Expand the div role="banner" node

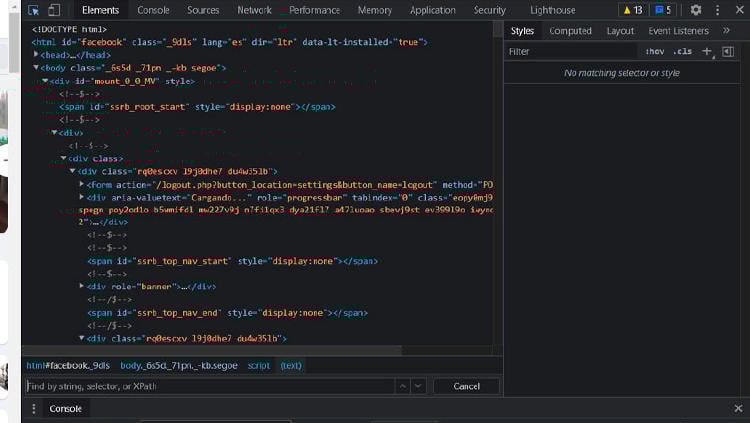pos(82,286)
